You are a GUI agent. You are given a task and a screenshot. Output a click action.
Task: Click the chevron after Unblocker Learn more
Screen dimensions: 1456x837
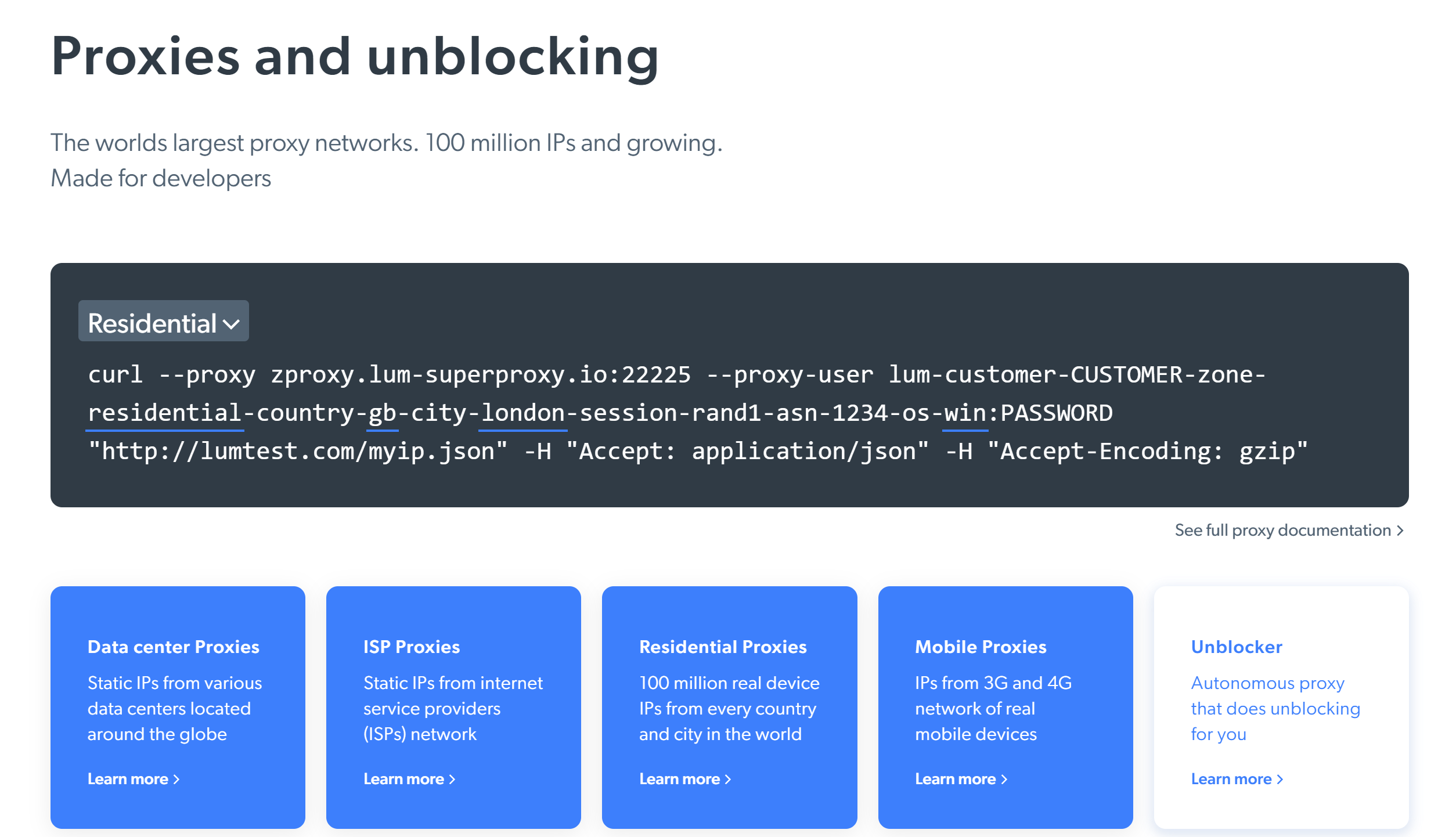[x=1281, y=780]
